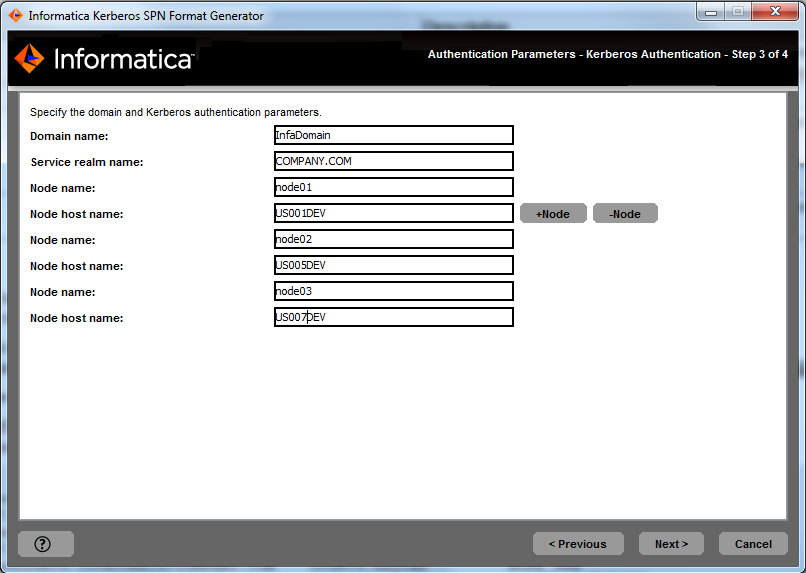Select the node02 Node name field
Screen dimensions: 806x573
[x=394, y=239]
